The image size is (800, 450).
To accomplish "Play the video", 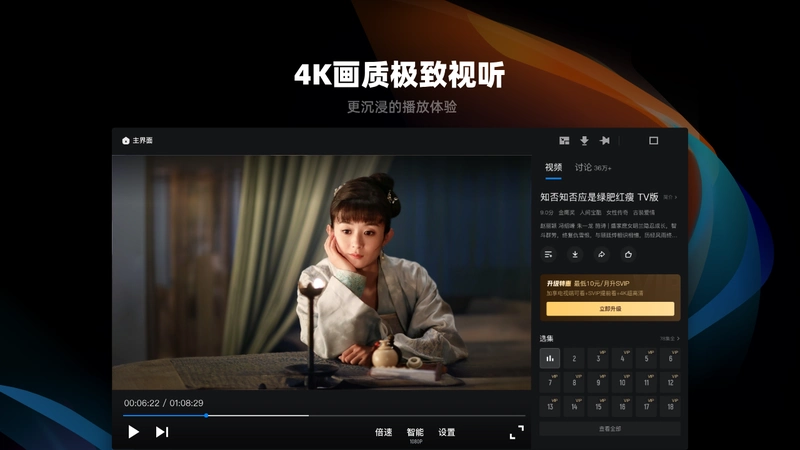I will point(133,432).
